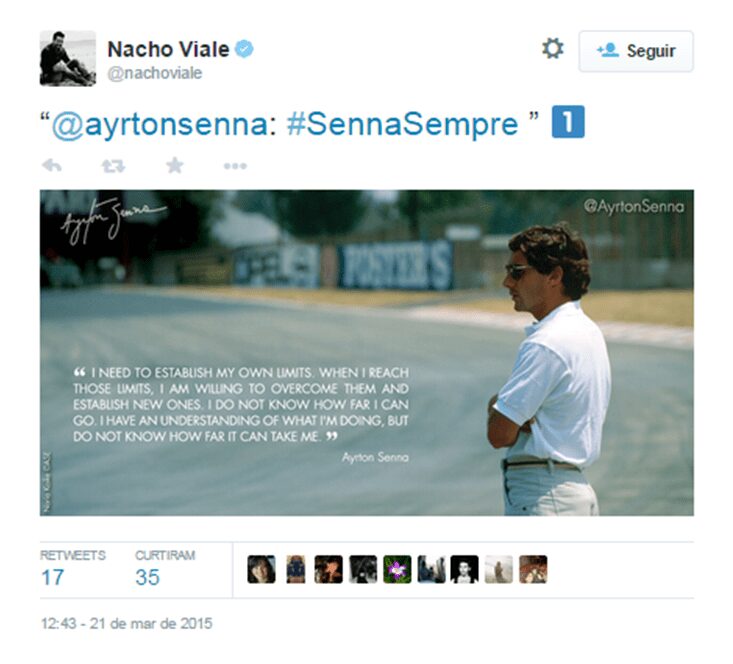This screenshot has height=664, width=733.
Task: View the 17 retweets list
Action: [x=72, y=569]
